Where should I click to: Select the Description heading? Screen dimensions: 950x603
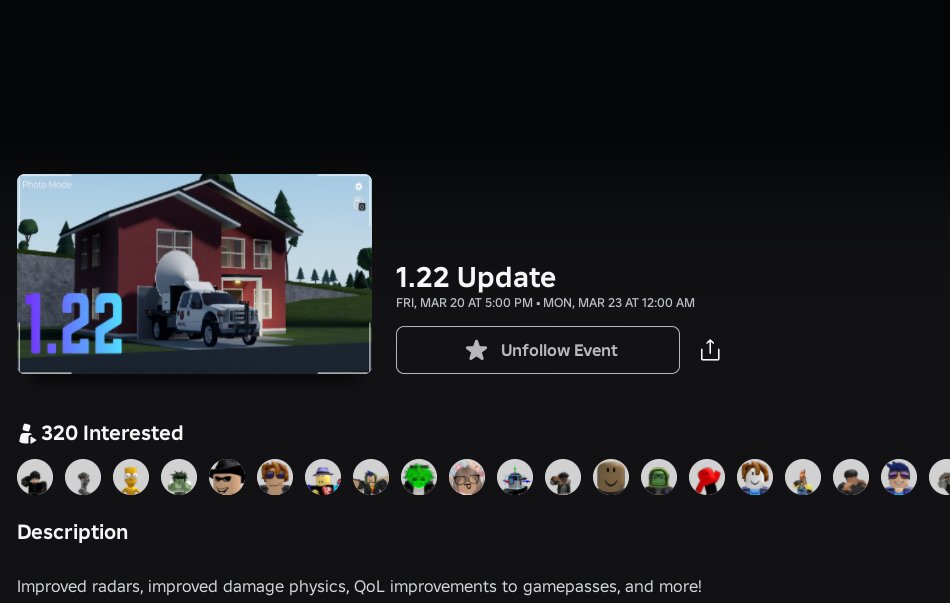73,532
